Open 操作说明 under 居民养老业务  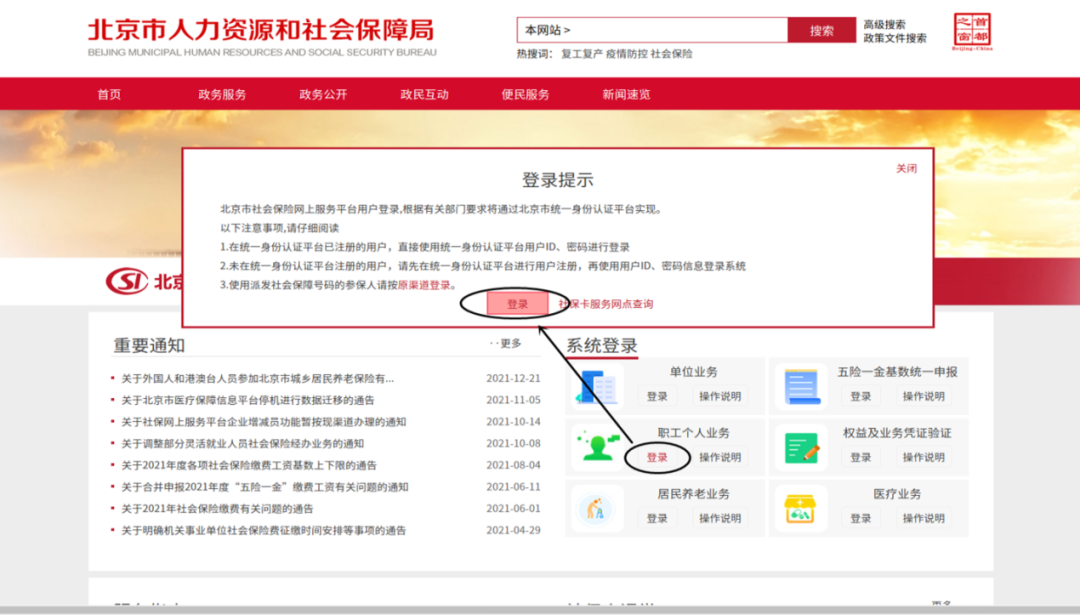point(720,518)
